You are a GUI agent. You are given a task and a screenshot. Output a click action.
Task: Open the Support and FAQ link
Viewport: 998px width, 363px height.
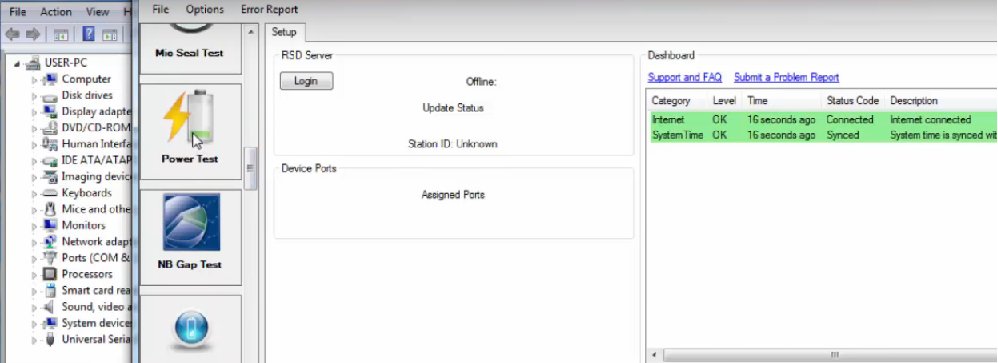tap(685, 77)
